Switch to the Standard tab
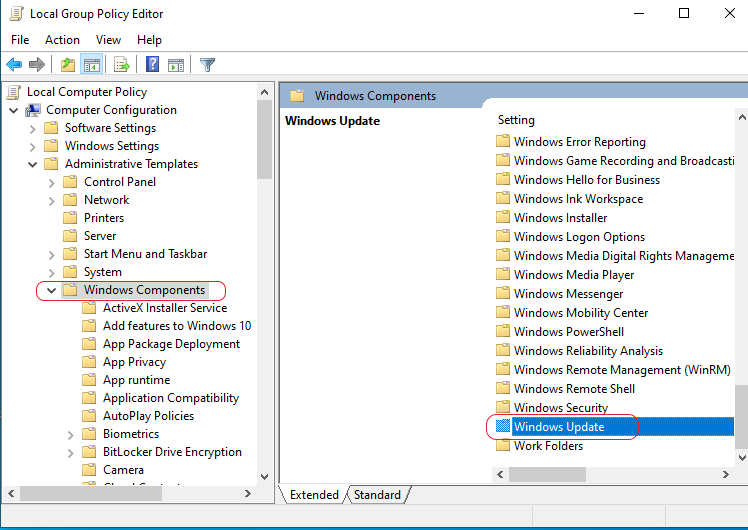The width and height of the screenshot is (748, 530). pos(377,495)
